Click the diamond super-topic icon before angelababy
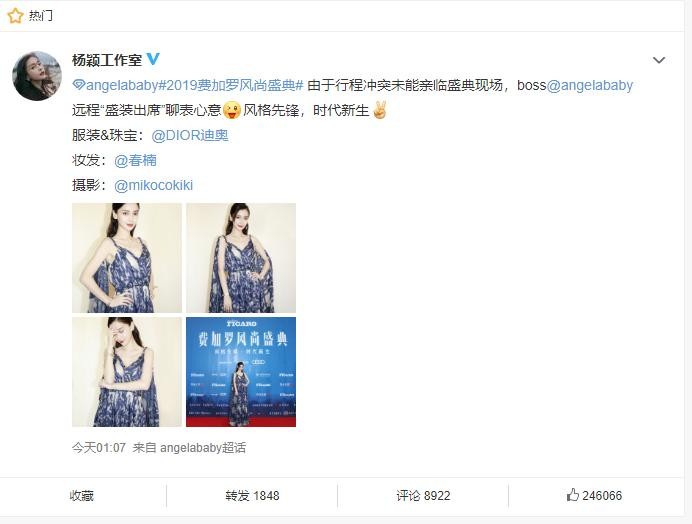Screen dimensions: 692x524 click(78, 85)
